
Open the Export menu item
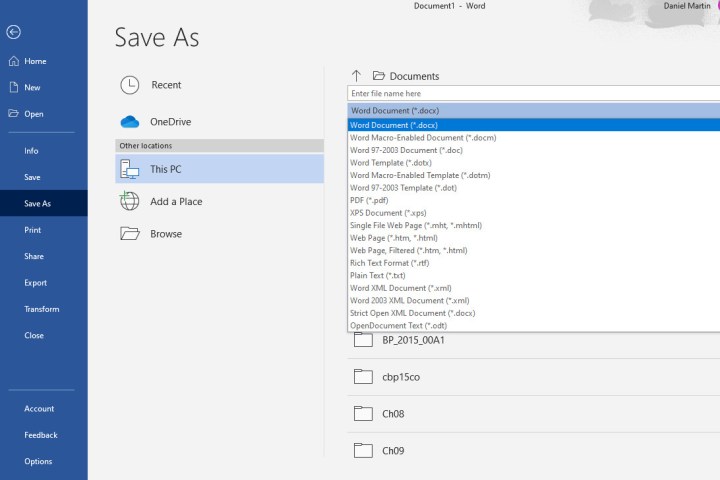[35, 283]
